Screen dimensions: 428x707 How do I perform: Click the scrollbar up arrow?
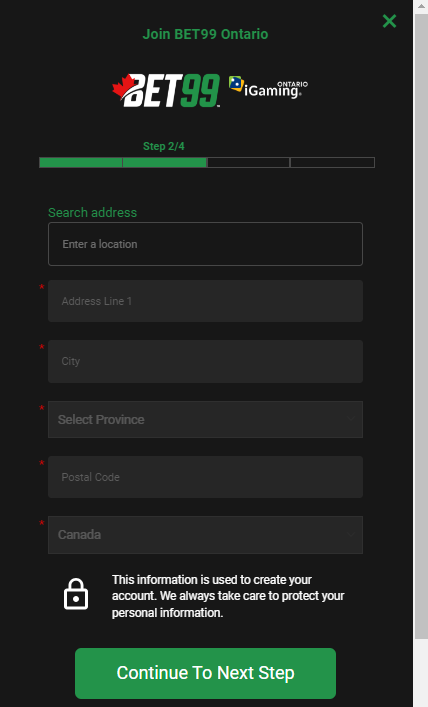(421, 6)
